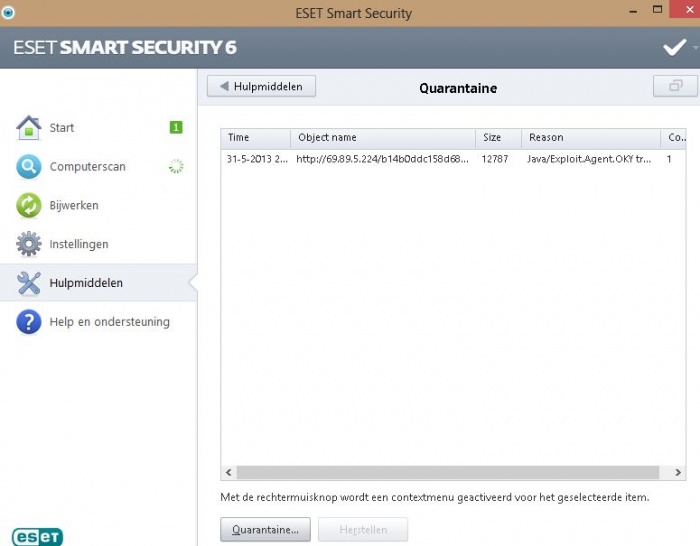
Task: Click the Help en ondersteuning question mark icon
Action: 29,322
